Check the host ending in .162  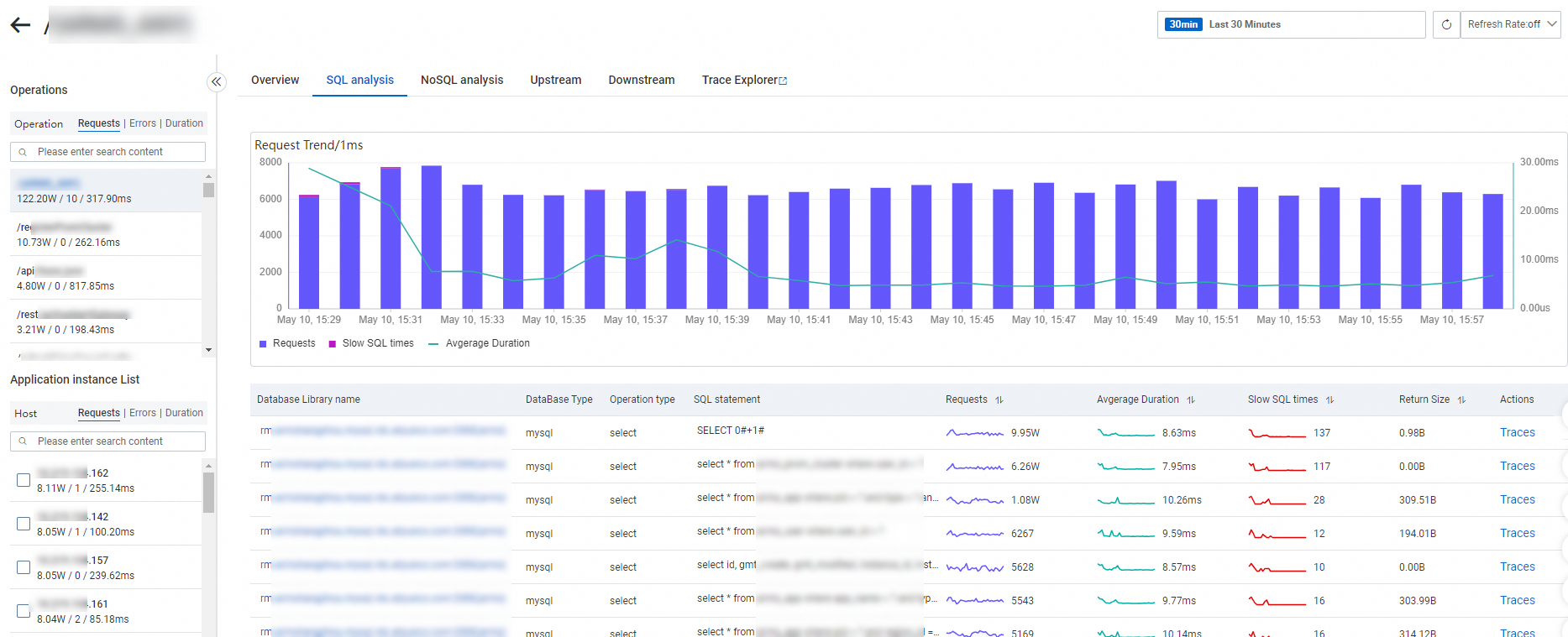24,480
